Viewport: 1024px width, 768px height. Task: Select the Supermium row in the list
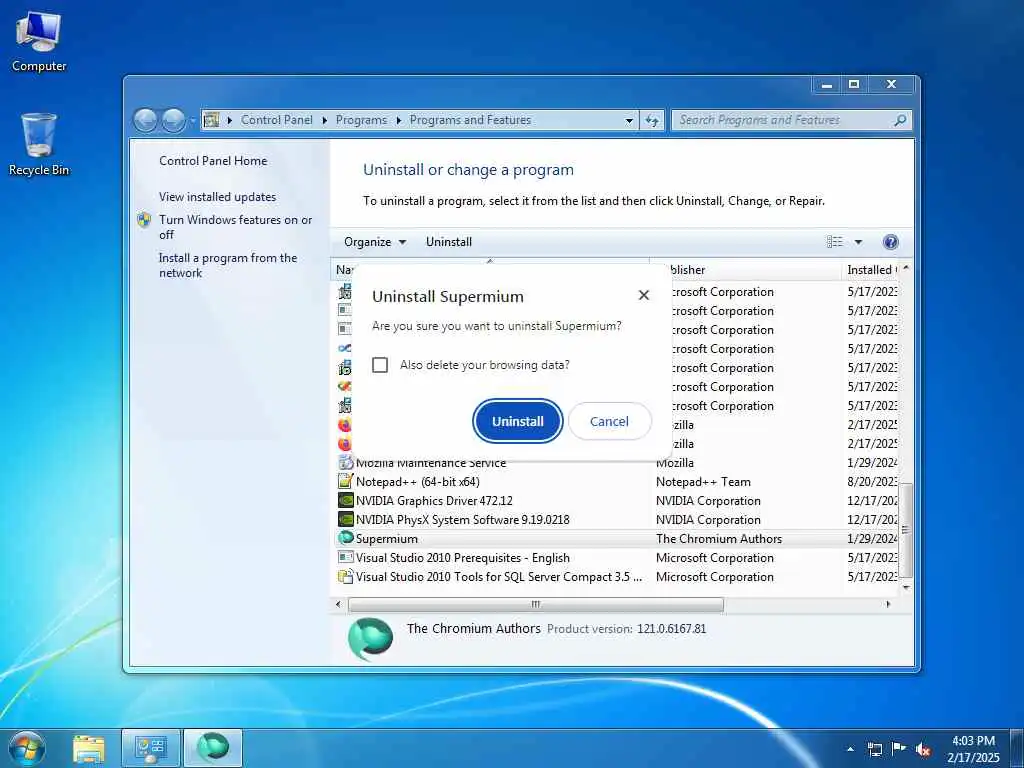pos(617,539)
